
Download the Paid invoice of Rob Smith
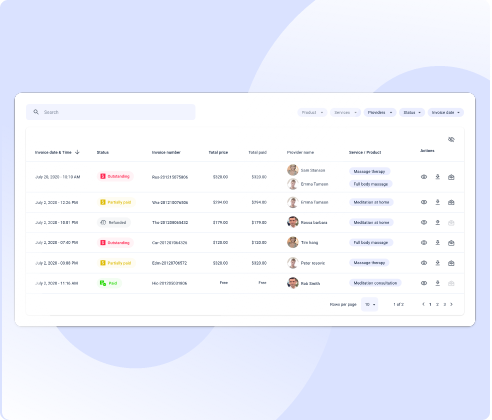click(x=438, y=283)
